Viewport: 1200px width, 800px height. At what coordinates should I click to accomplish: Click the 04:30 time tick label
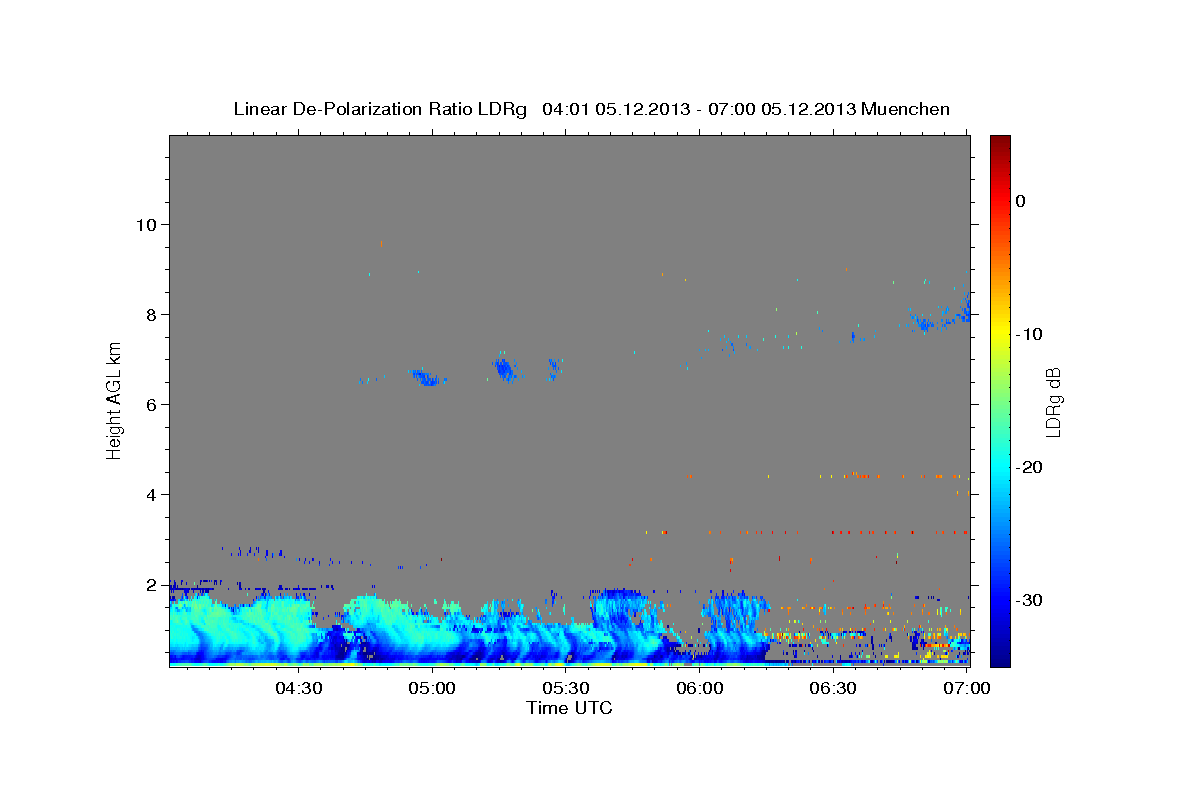pyautogui.click(x=298, y=688)
